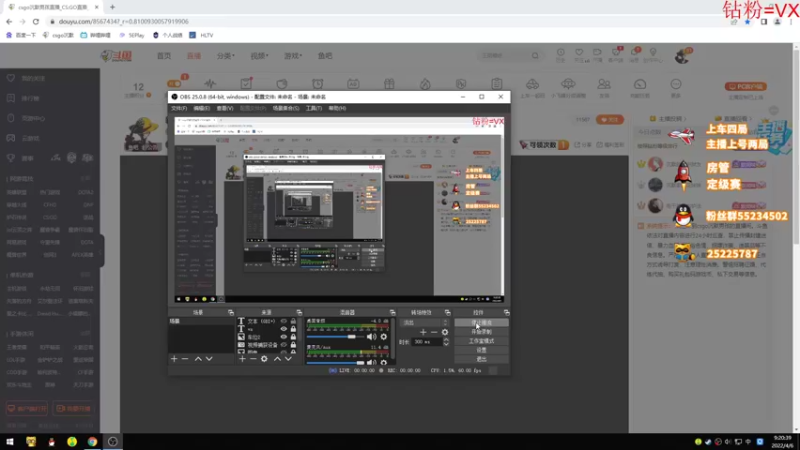Move scene down in Scenes panel
800x450 pixels.
pyautogui.click(x=209, y=359)
